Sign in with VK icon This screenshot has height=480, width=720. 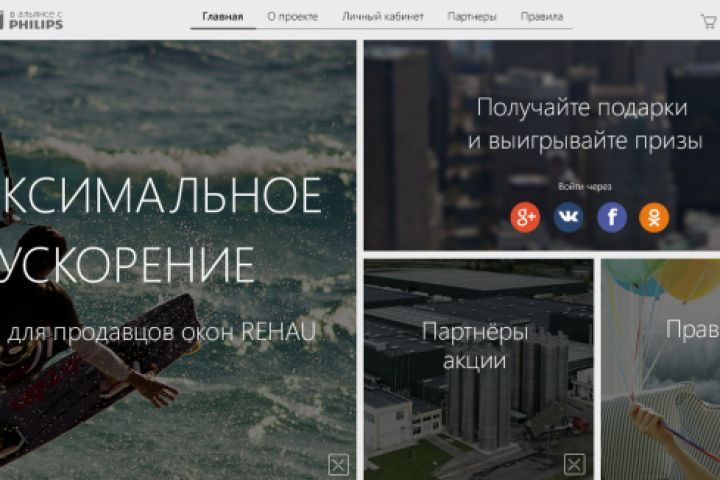click(x=568, y=217)
